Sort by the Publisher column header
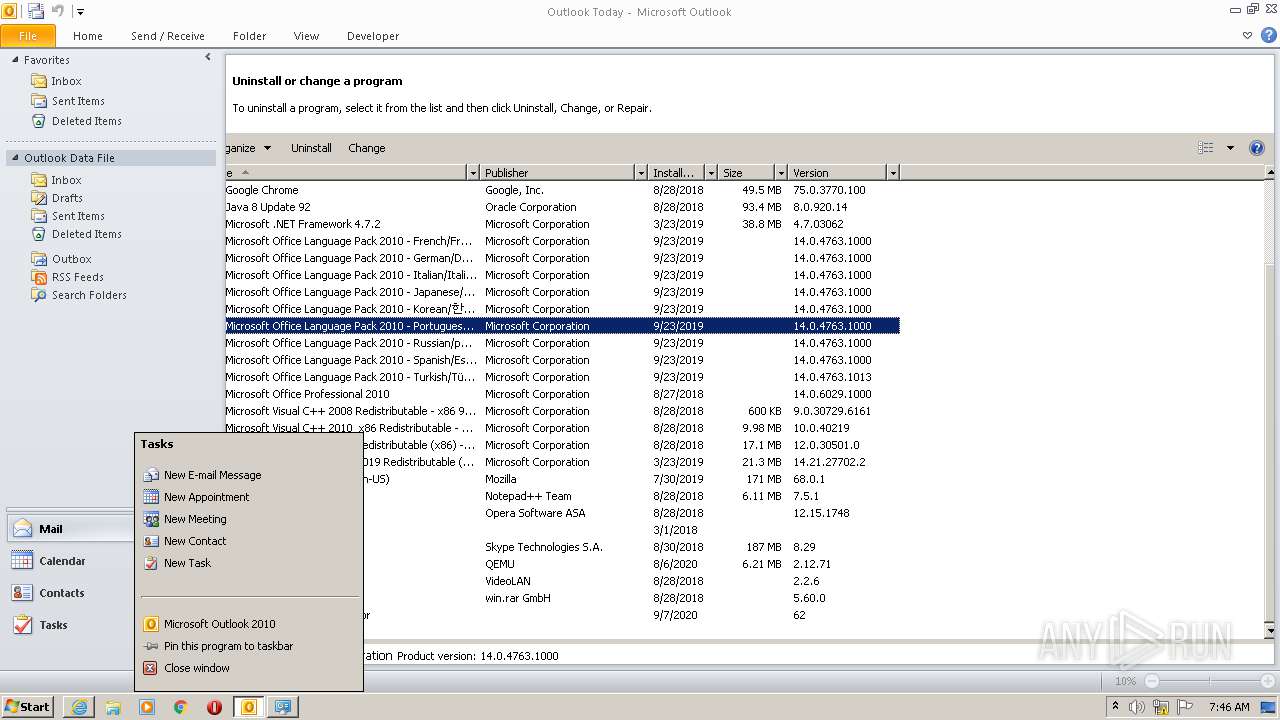Image resolution: width=1280 pixels, height=720 pixels. click(558, 173)
